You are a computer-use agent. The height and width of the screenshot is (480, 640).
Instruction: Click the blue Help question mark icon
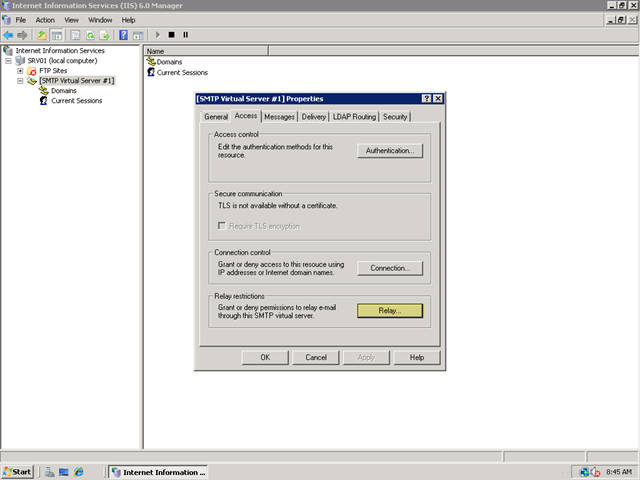point(123,35)
